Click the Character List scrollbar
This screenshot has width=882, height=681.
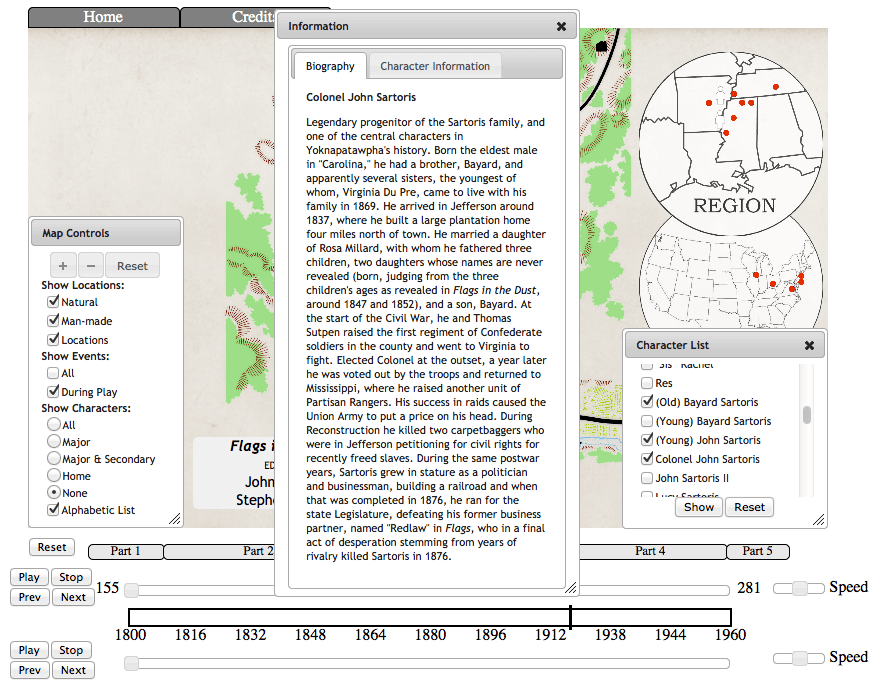[x=807, y=414]
